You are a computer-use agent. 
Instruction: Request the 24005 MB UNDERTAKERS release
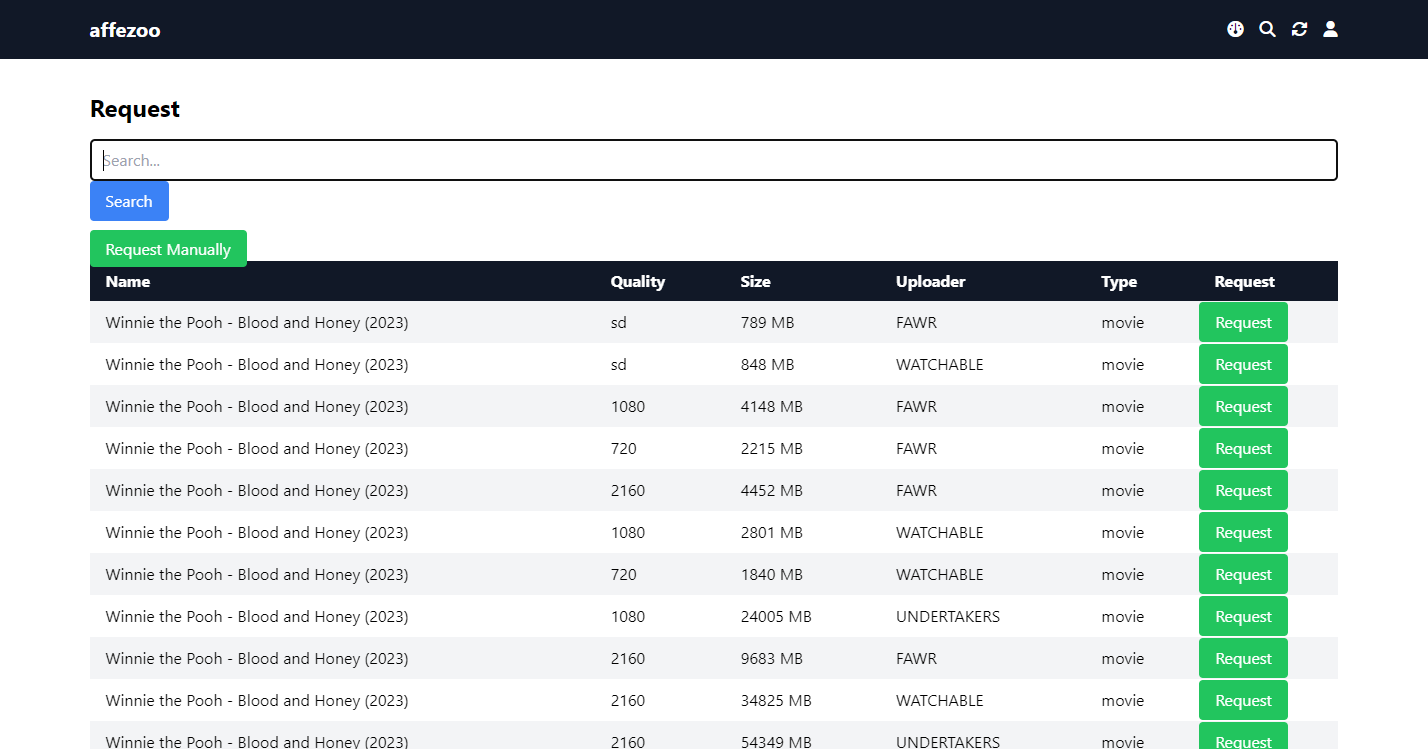point(1243,616)
